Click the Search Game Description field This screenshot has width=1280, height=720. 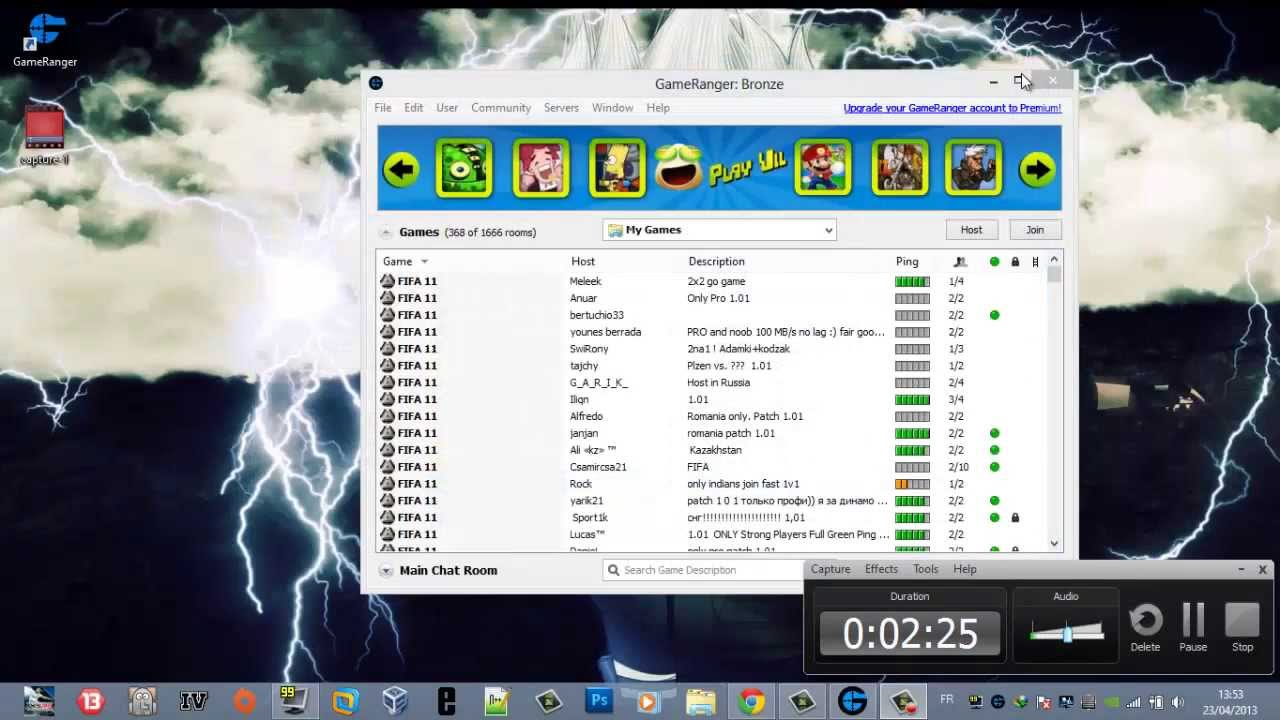[705, 570]
